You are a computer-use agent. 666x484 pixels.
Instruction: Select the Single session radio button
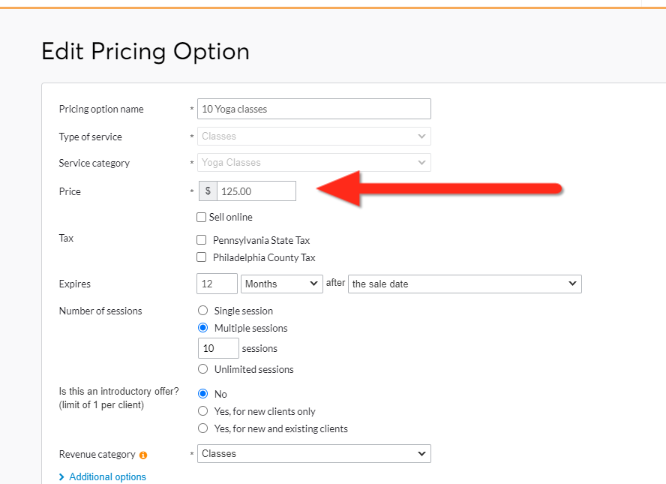(x=203, y=311)
